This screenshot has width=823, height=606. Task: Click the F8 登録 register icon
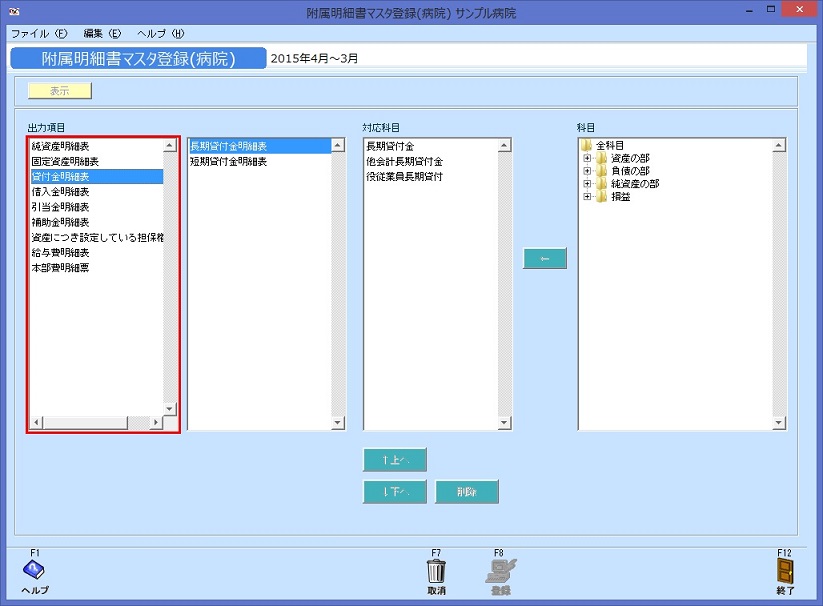pyautogui.click(x=501, y=568)
